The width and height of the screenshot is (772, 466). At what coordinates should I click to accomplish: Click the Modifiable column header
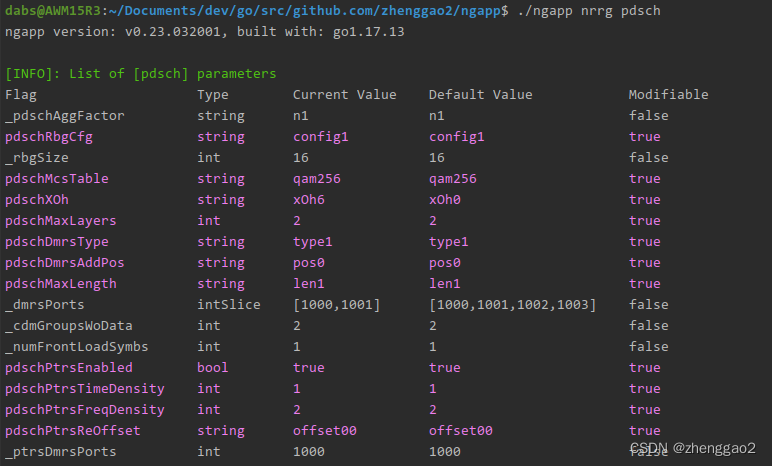(668, 95)
